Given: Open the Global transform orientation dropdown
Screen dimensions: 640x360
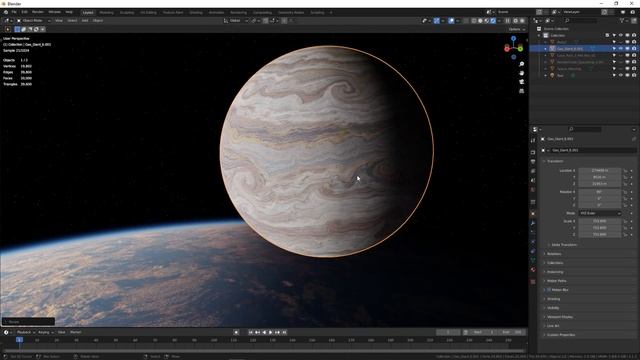Looking at the screenshot, I should (236, 20).
